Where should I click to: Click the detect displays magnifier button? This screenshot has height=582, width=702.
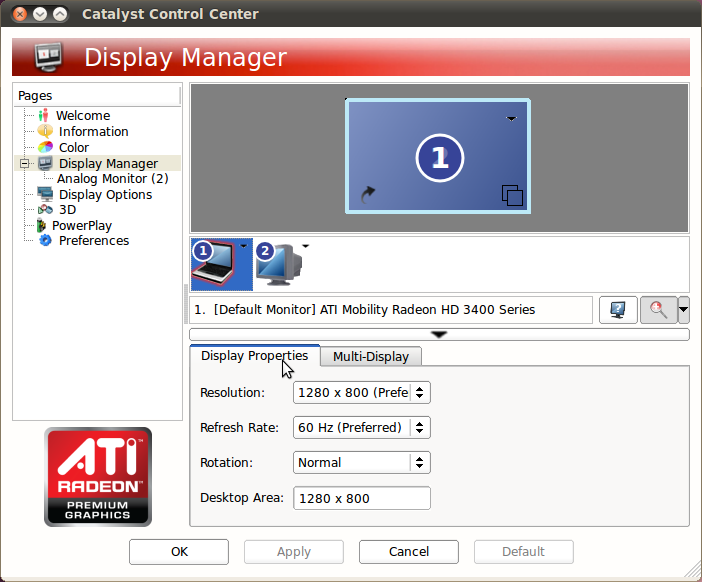(659, 309)
